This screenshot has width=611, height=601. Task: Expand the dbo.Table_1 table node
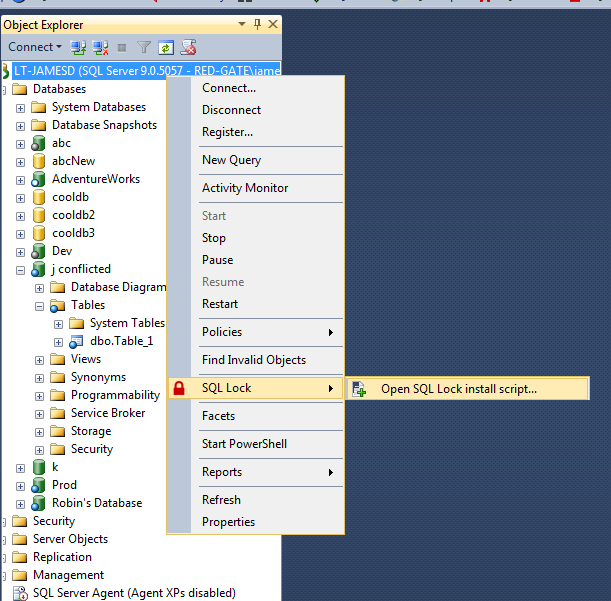(58, 341)
